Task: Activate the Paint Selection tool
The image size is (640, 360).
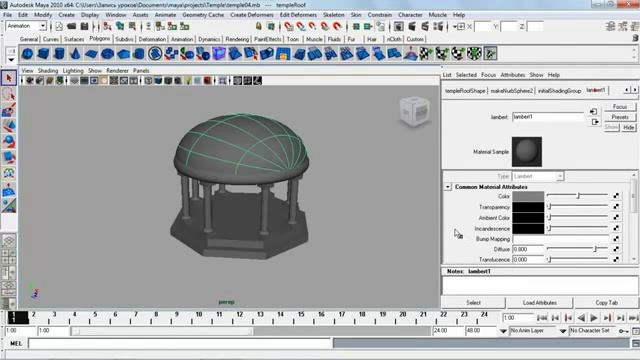Action: tap(9, 110)
